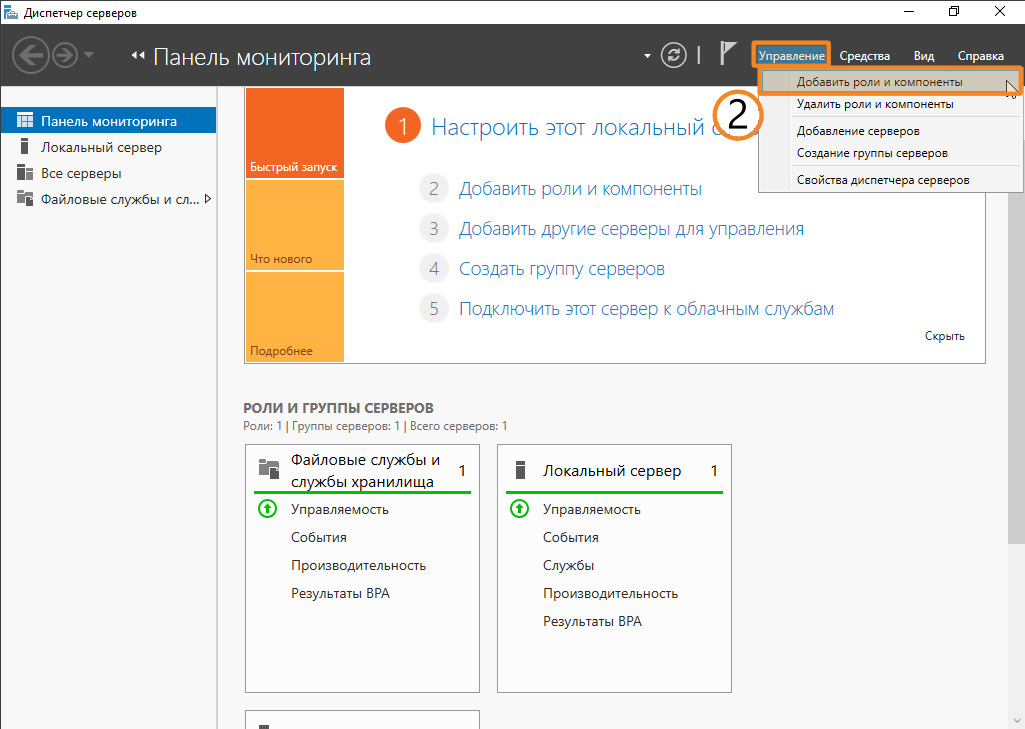Select Удалить роли и компоненты menu entry
Viewport: 1025px width, 729px height.
pos(874,104)
